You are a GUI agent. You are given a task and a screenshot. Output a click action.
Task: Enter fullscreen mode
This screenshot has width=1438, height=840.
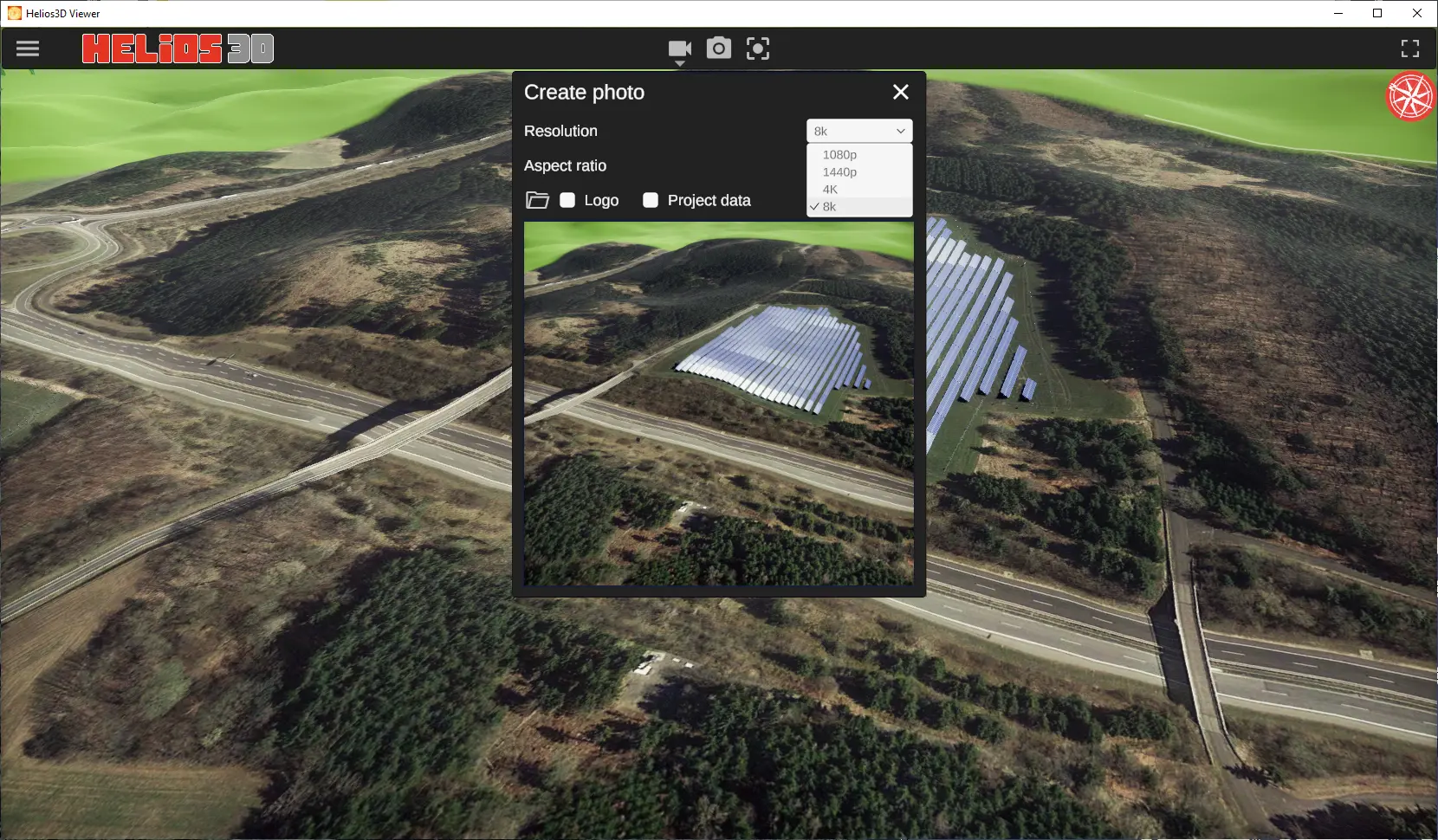tap(1410, 48)
